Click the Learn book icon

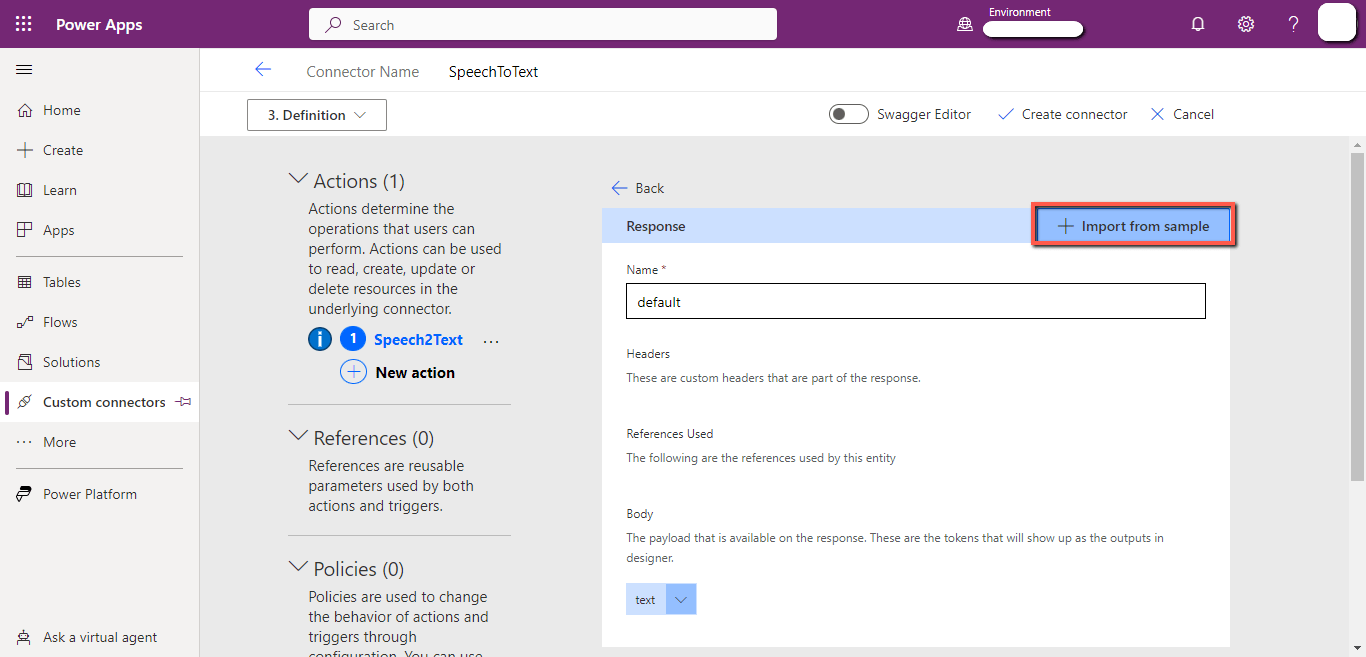click(x=25, y=190)
